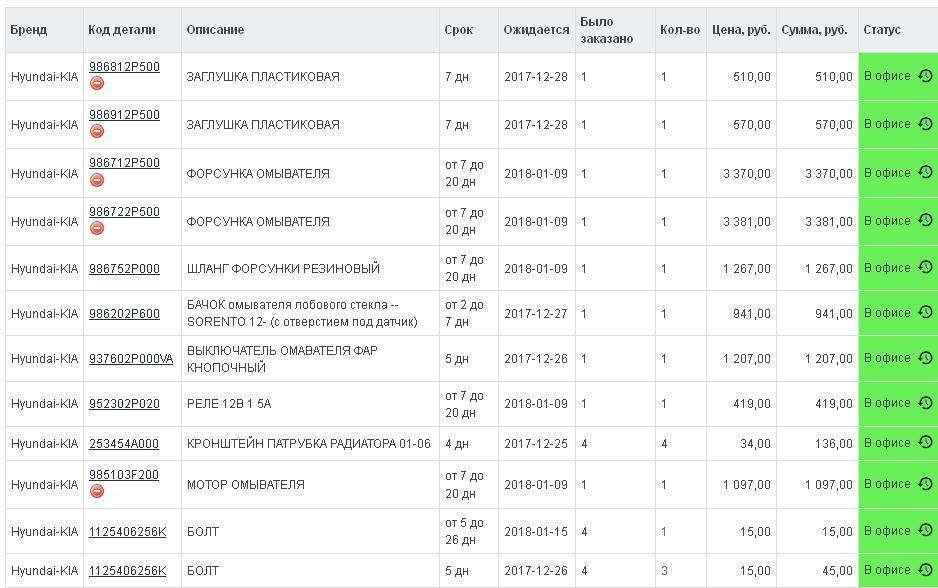This screenshot has width=938, height=588.
Task: Click history icon on the РЕЛЕ 12В 1 5А row
Action: 928,402
